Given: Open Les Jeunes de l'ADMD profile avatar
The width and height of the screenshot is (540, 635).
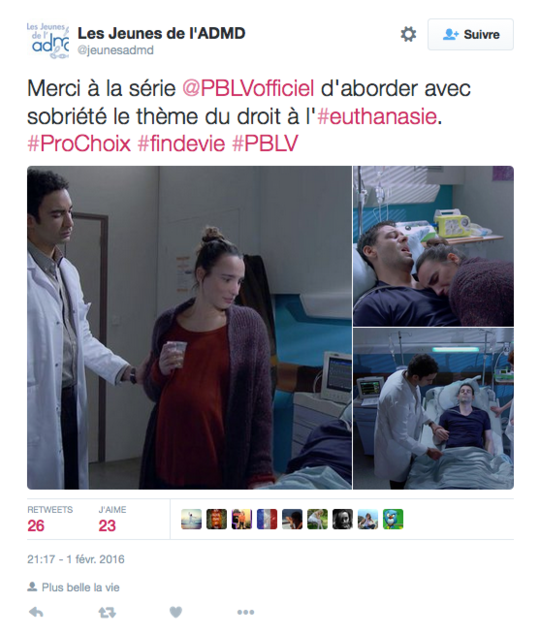Looking at the screenshot, I should coord(48,40).
